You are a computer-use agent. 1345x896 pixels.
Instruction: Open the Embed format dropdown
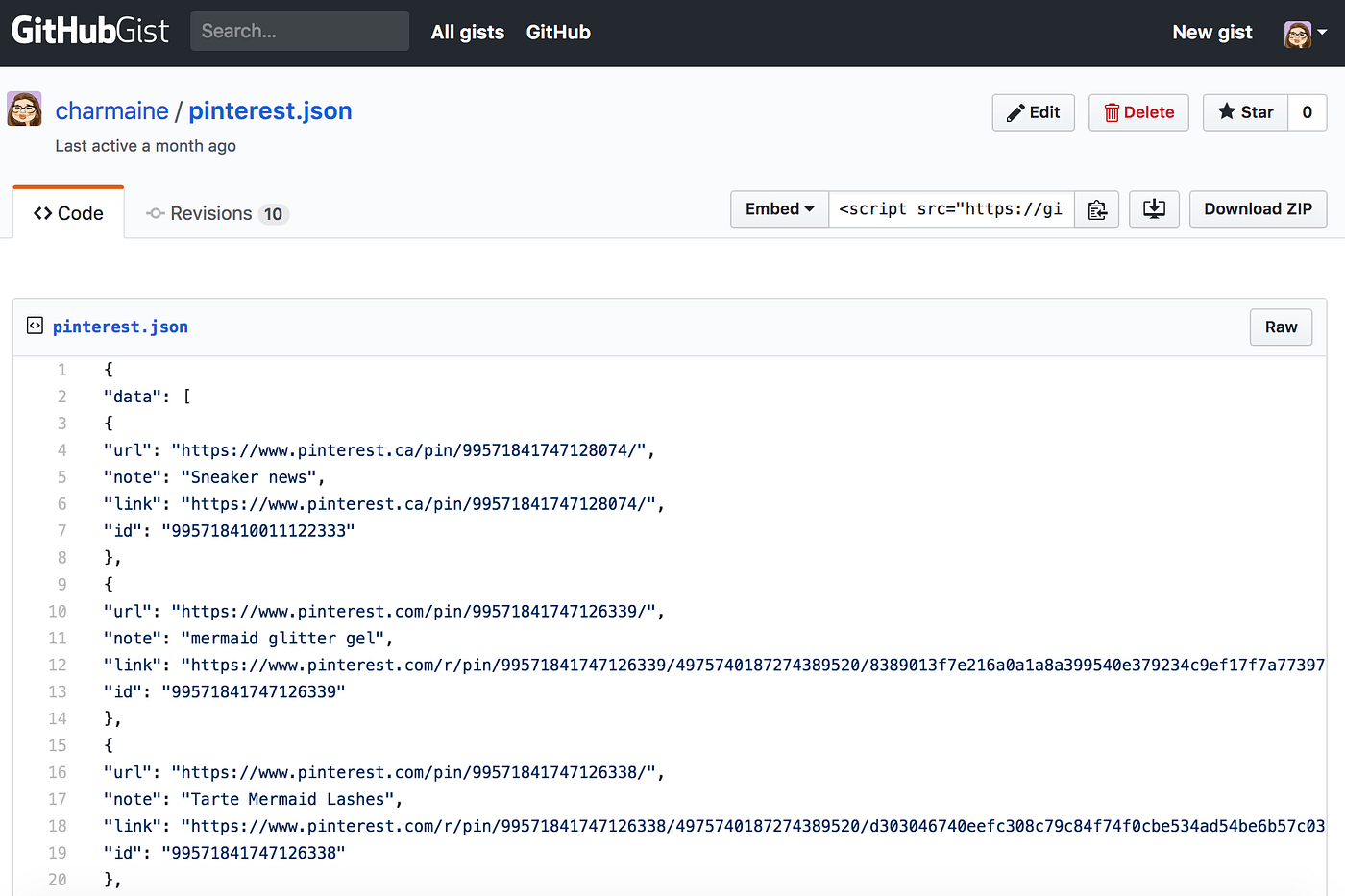coord(779,208)
